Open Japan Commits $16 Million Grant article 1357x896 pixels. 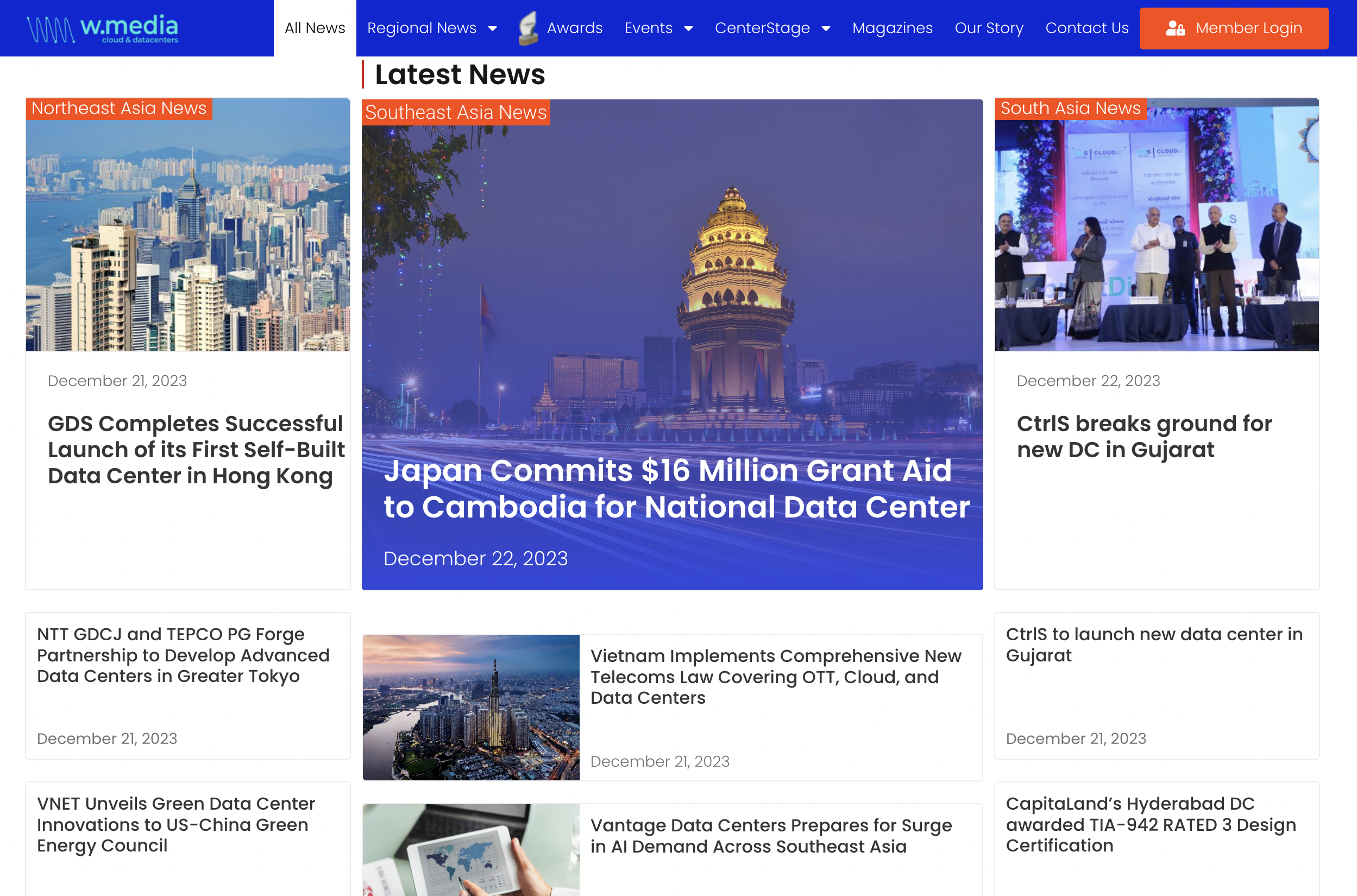pos(677,489)
